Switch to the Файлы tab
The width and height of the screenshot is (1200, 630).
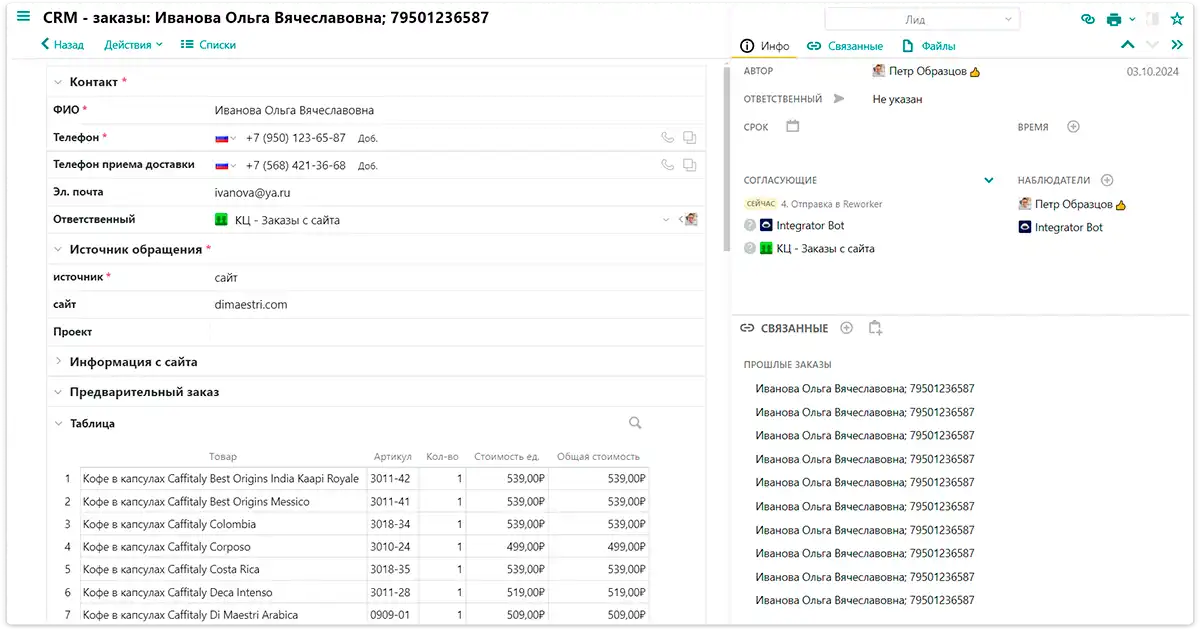coord(929,46)
